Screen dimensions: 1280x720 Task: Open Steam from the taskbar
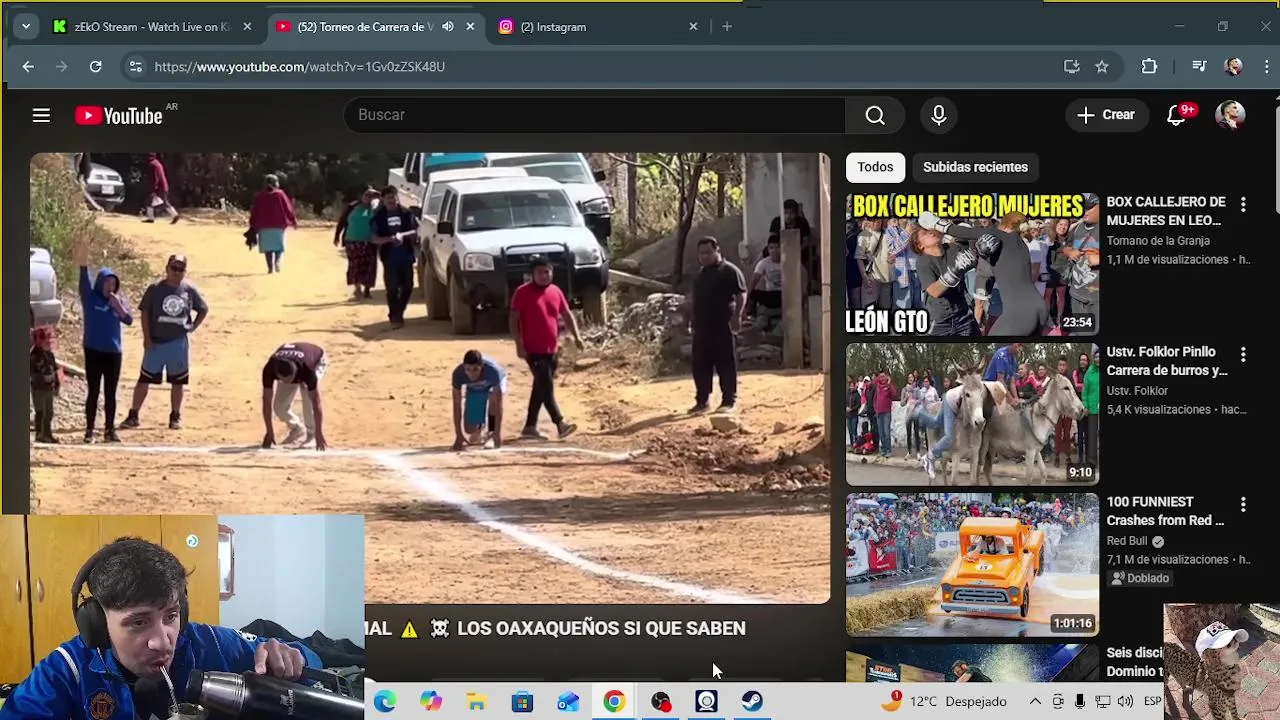(752, 702)
